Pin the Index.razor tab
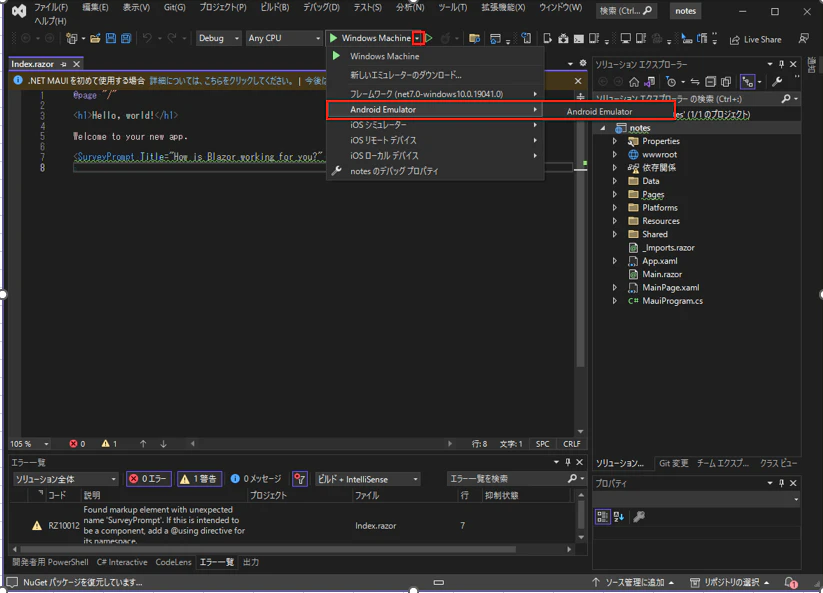The height and width of the screenshot is (593, 823). (x=64, y=64)
